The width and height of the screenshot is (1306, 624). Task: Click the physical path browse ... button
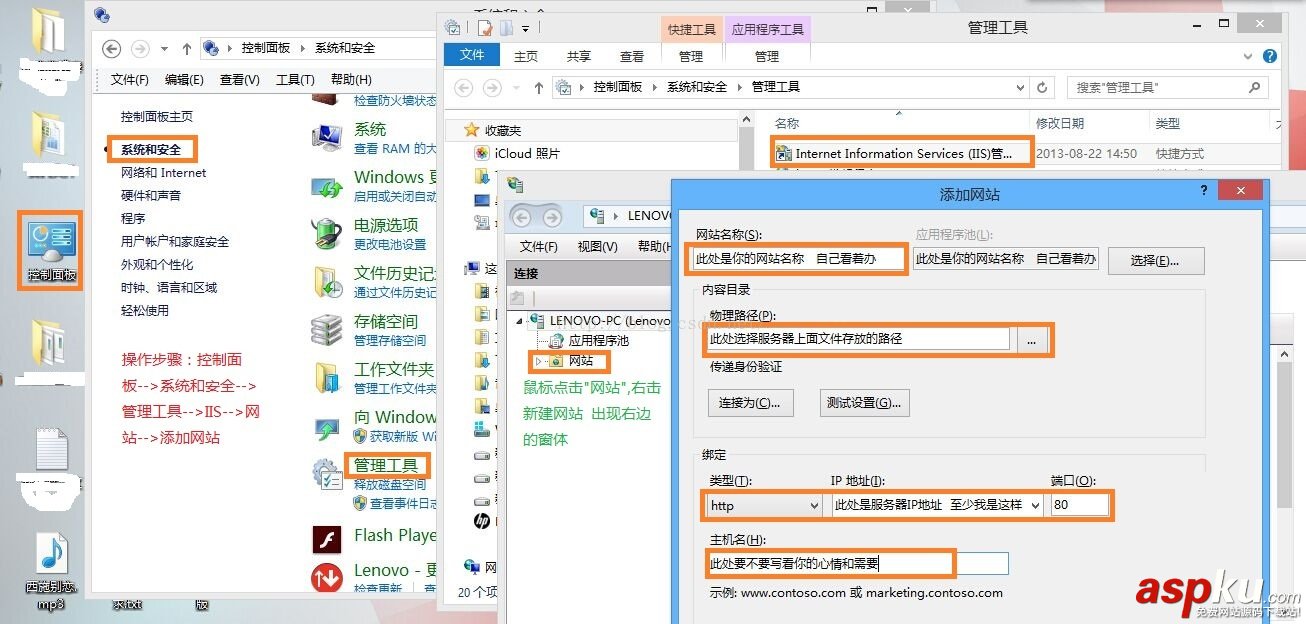1032,339
